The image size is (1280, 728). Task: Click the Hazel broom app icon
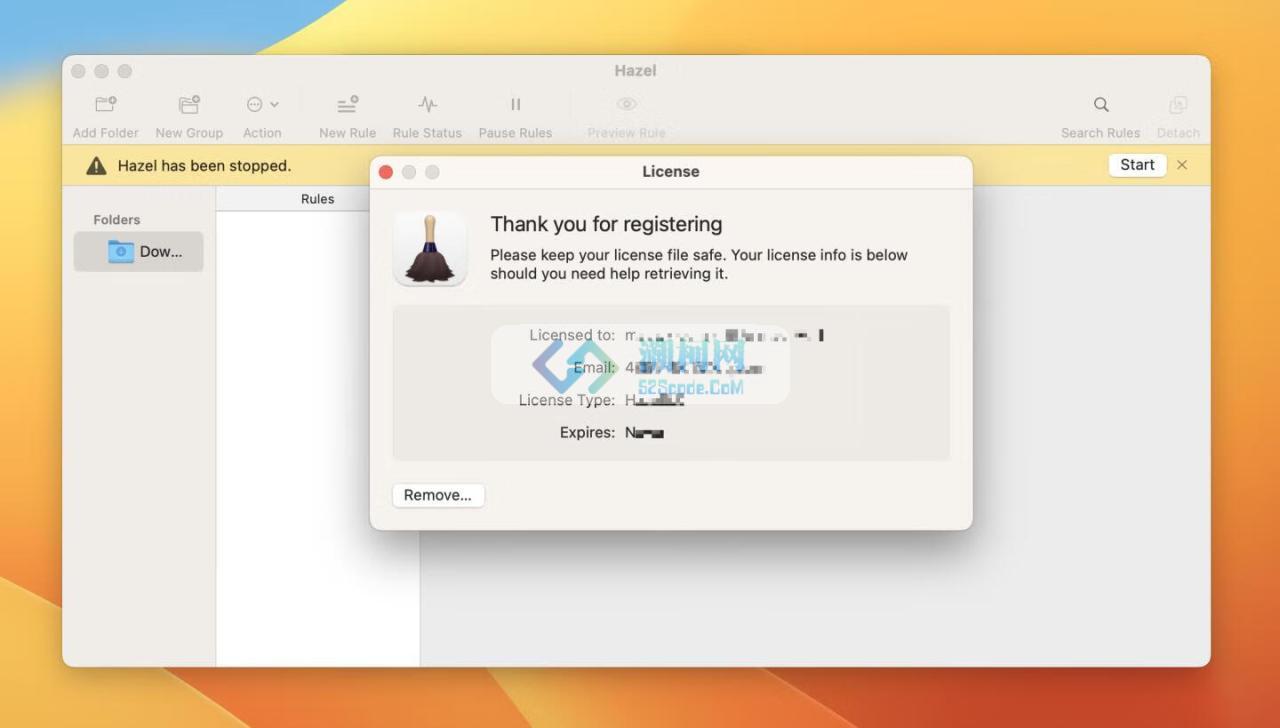(x=430, y=249)
